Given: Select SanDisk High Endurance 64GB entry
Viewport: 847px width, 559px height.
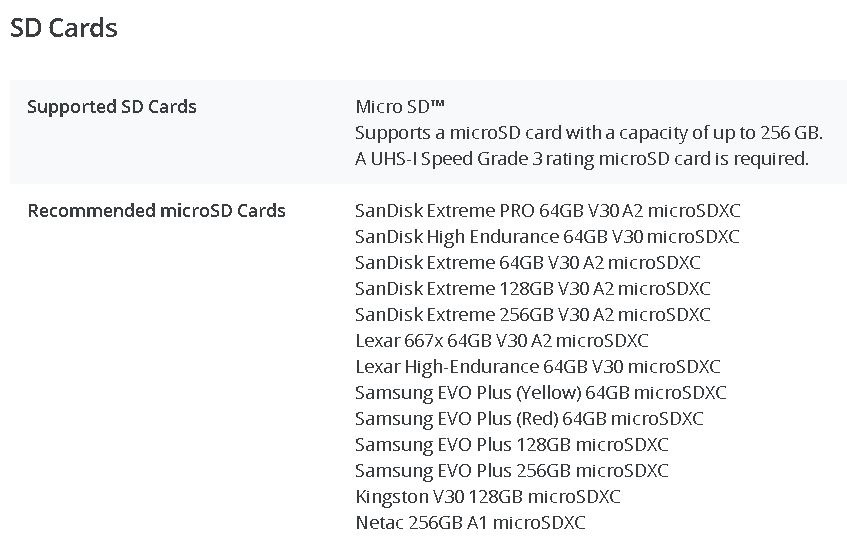Looking at the screenshot, I should point(547,237).
